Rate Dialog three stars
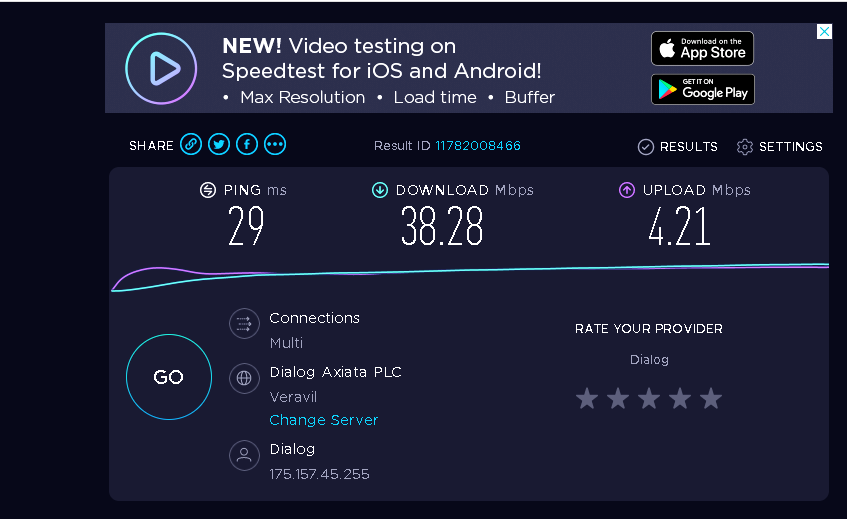The width and height of the screenshot is (847, 519). point(649,399)
